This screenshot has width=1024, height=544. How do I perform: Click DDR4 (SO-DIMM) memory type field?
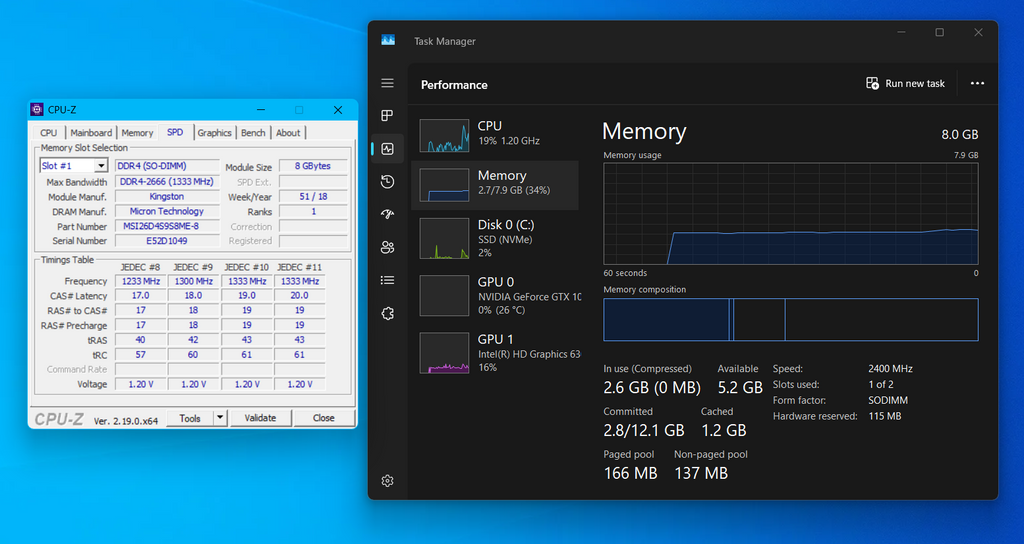[x=167, y=166]
